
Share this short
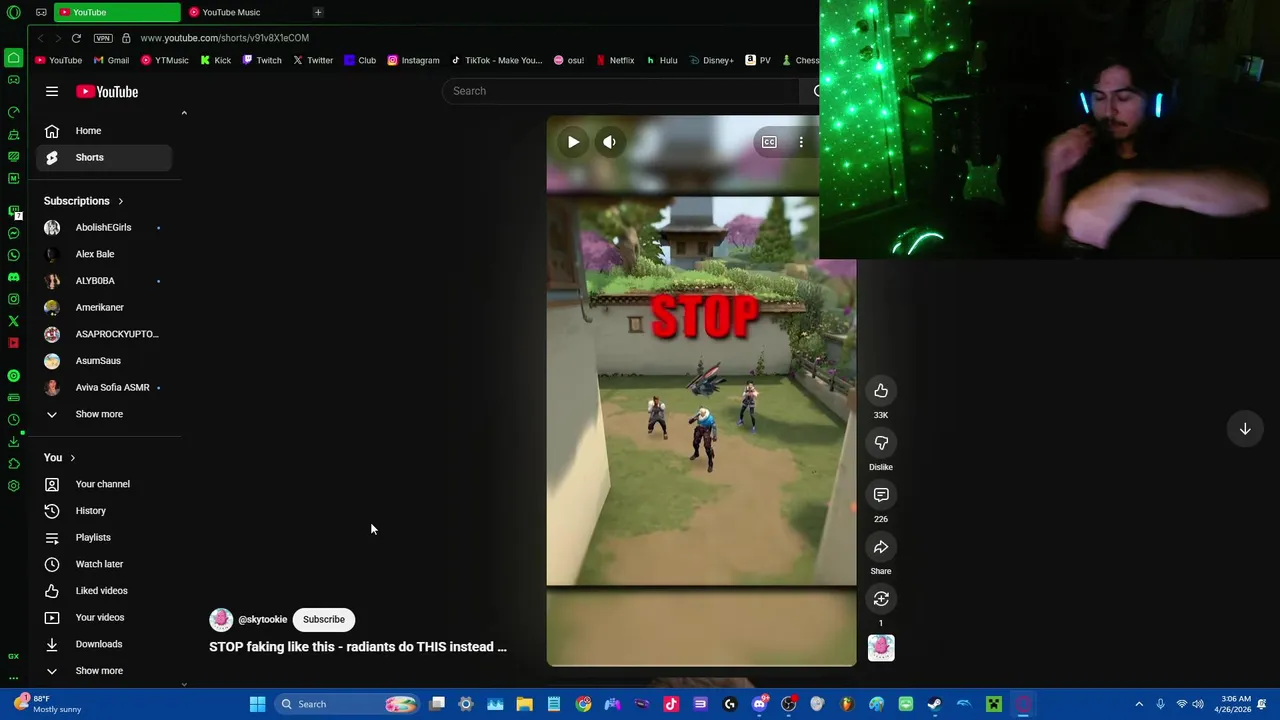coord(881,547)
